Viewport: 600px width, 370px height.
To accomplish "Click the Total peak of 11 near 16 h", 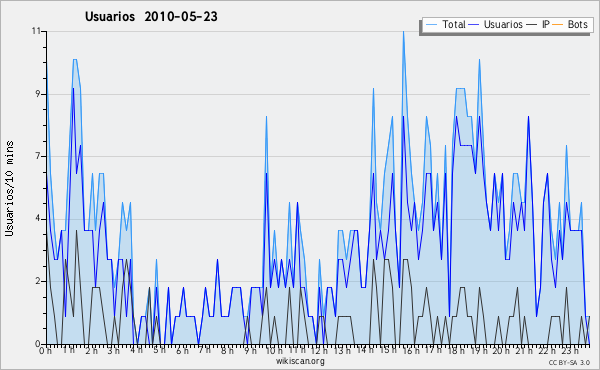I will (x=403, y=32).
